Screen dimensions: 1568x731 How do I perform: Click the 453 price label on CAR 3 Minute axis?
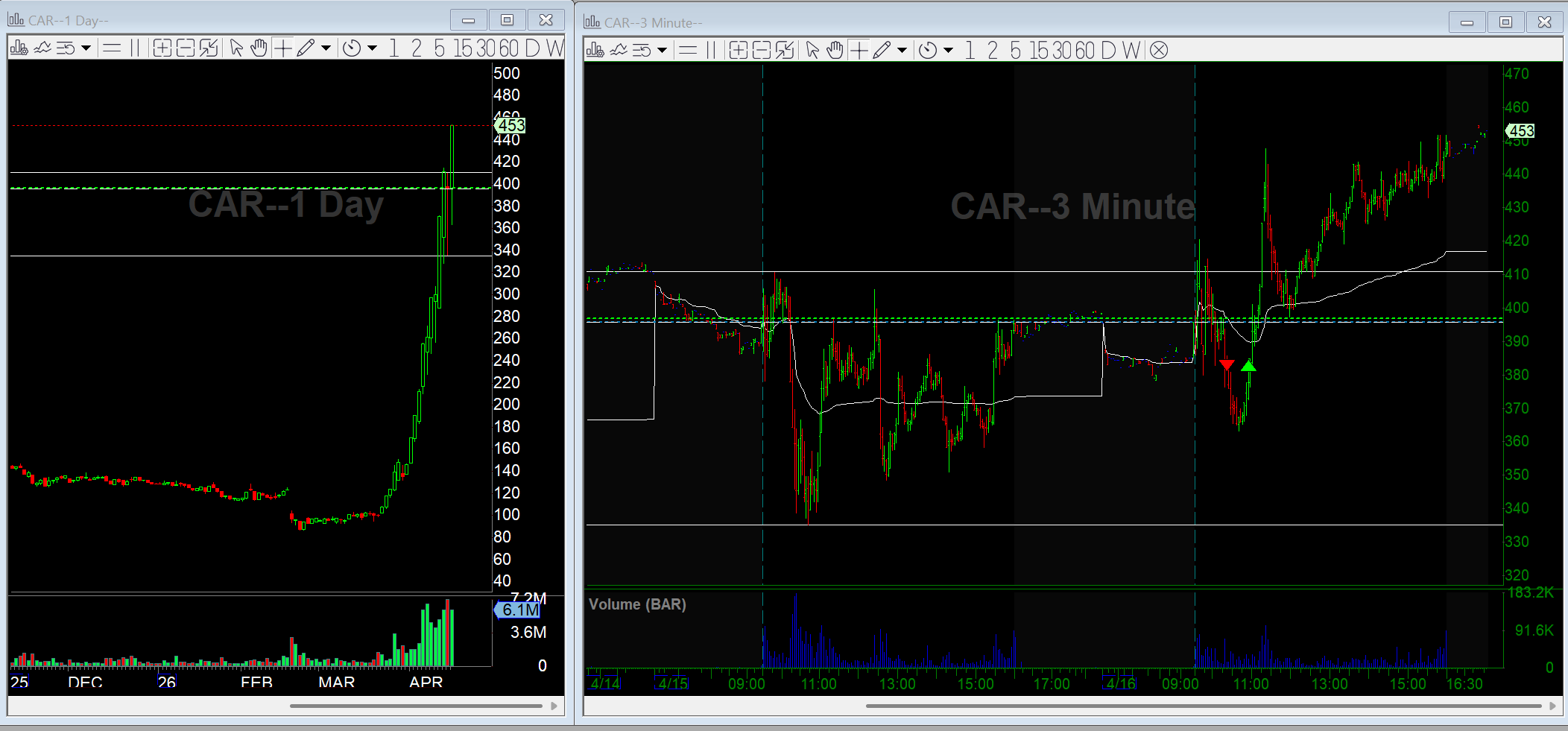[1520, 131]
